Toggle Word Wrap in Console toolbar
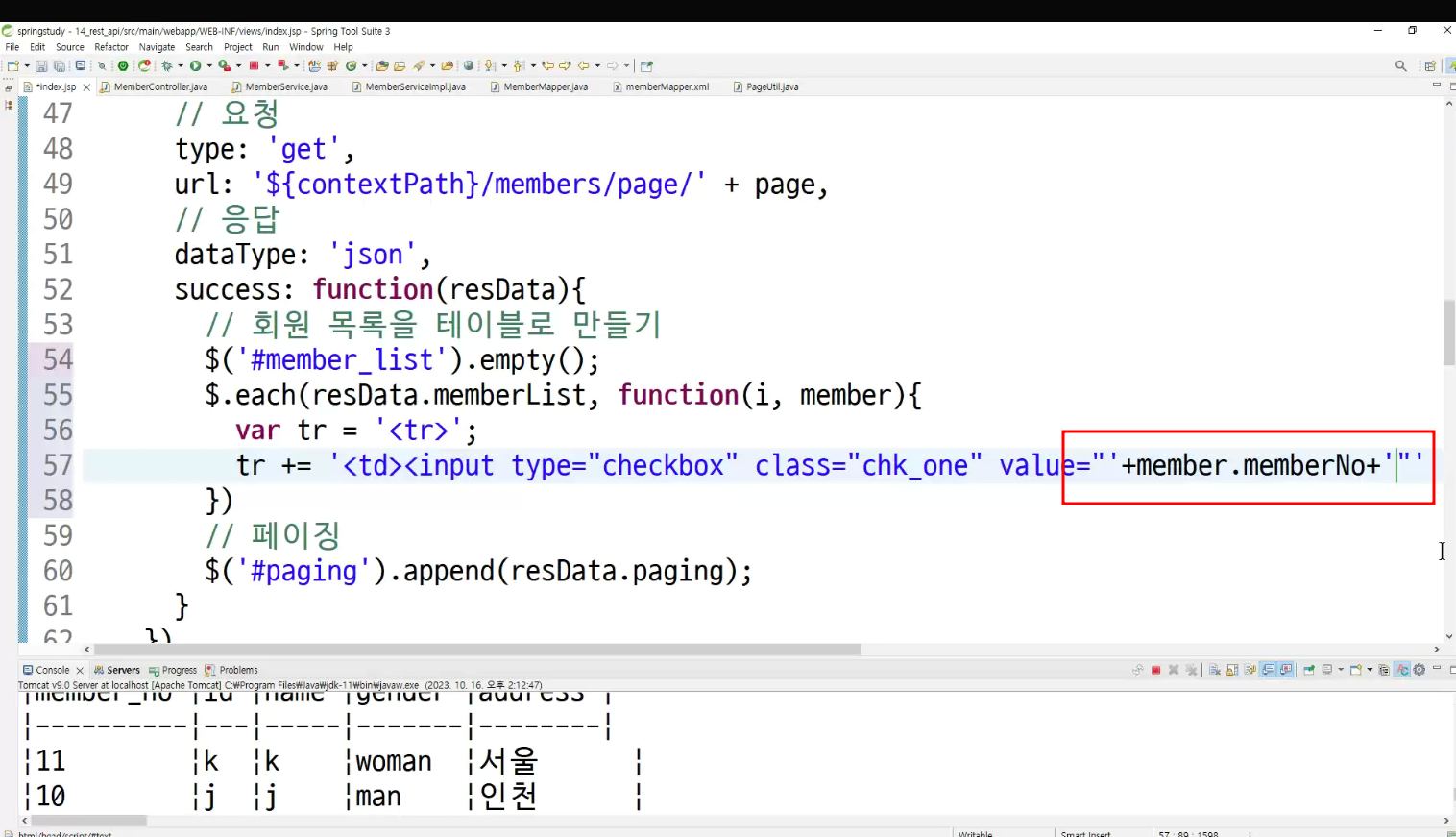This screenshot has width=1456, height=837. tap(1250, 670)
